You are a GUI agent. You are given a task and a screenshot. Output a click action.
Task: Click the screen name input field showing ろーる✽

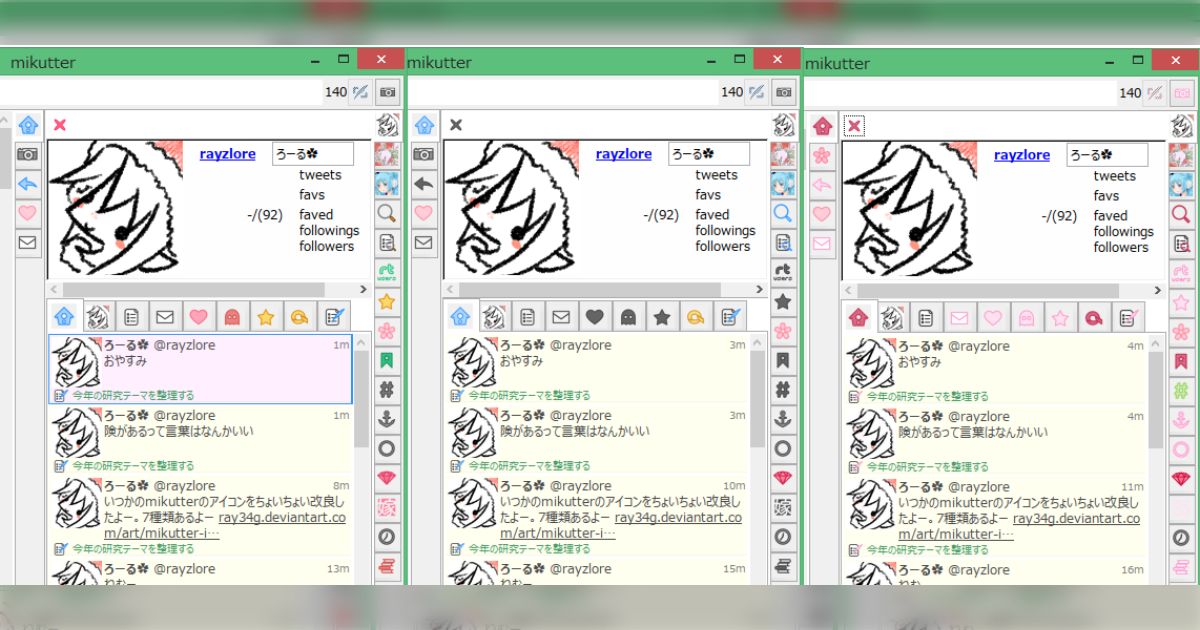pyautogui.click(x=313, y=153)
